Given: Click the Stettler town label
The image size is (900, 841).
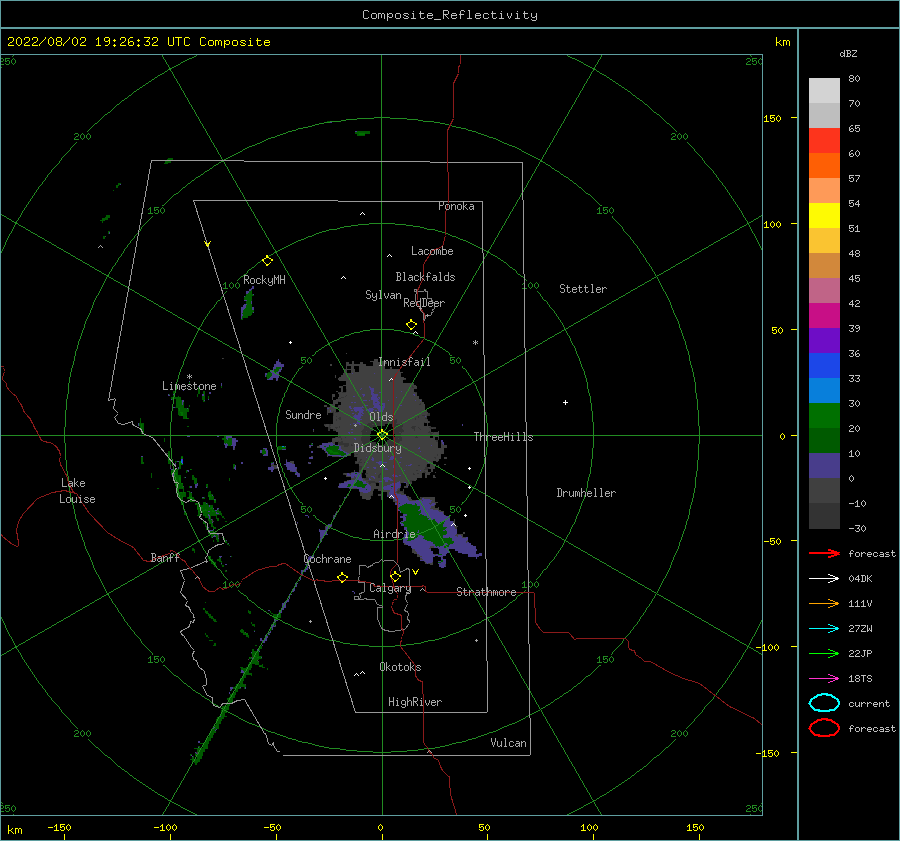Looking at the screenshot, I should [x=583, y=289].
